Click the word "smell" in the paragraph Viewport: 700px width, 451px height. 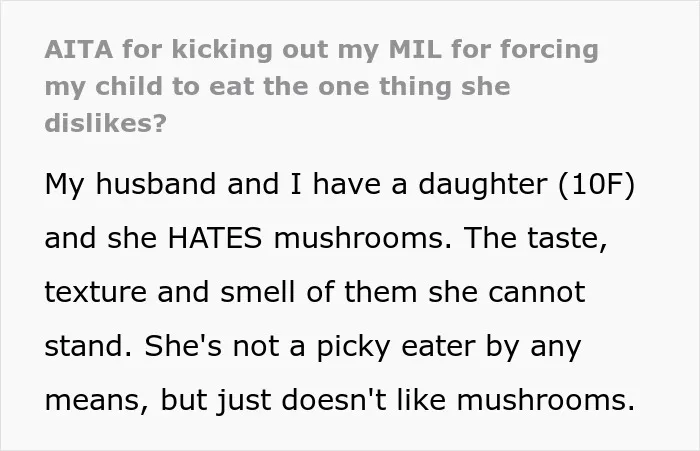click(258, 292)
